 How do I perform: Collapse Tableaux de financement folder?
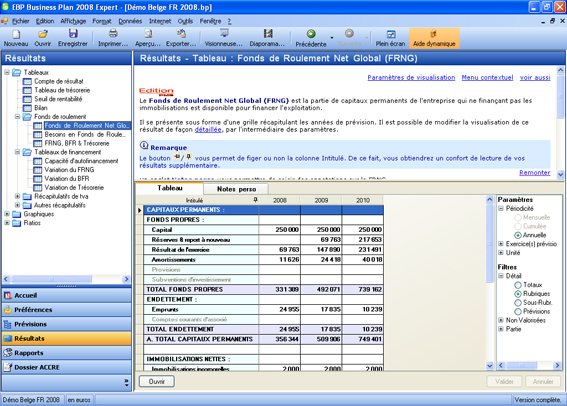click(17, 152)
